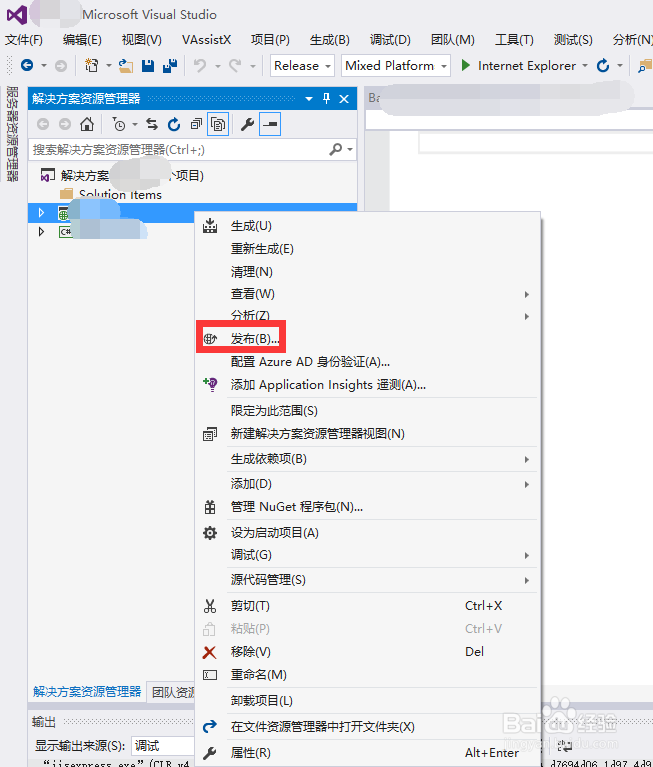Select 清理(N) in the context menu

368,271
